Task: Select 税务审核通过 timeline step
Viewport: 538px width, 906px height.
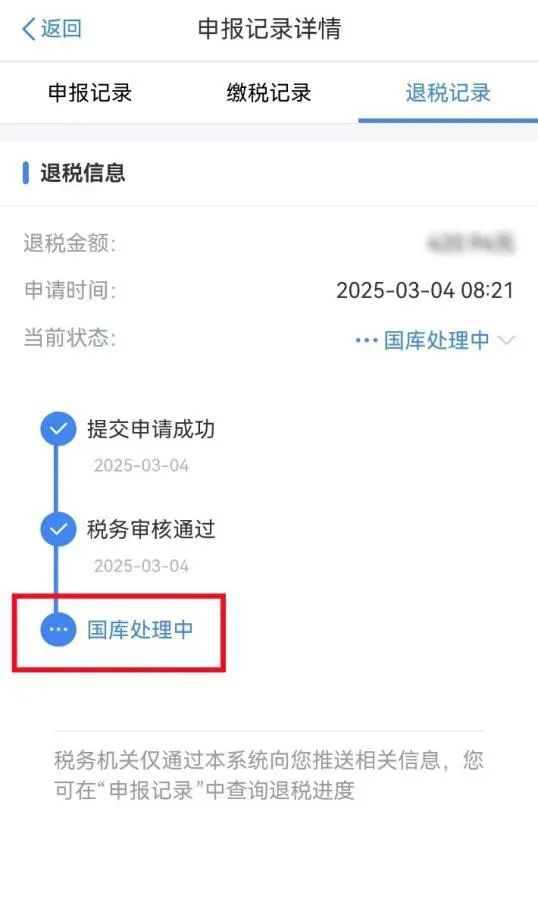Action: [x=151, y=529]
